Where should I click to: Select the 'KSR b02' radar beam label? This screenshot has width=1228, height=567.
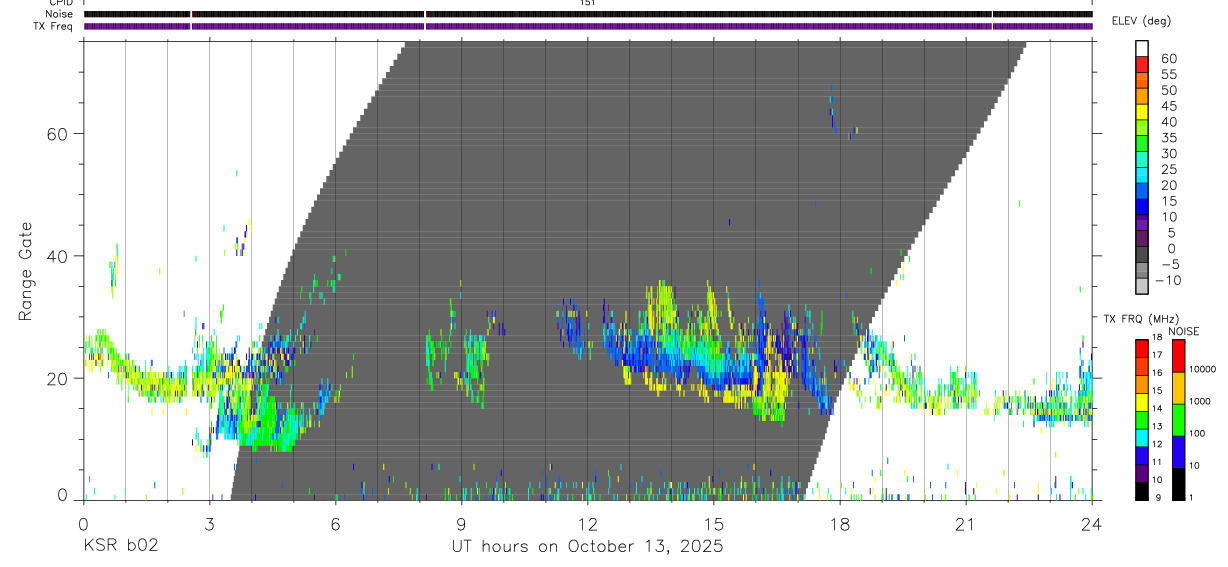[x=119, y=547]
